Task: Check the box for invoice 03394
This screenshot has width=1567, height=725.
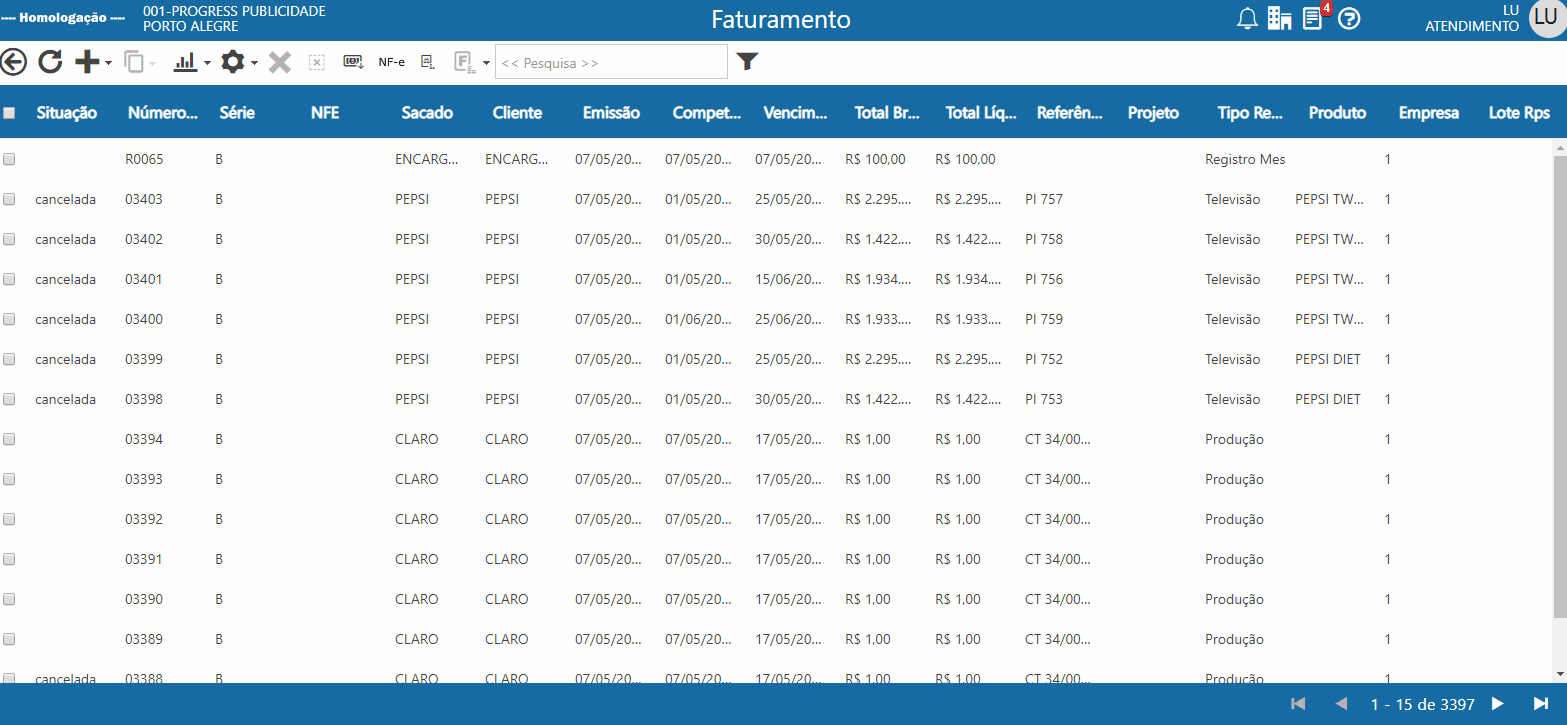Action: [x=9, y=439]
